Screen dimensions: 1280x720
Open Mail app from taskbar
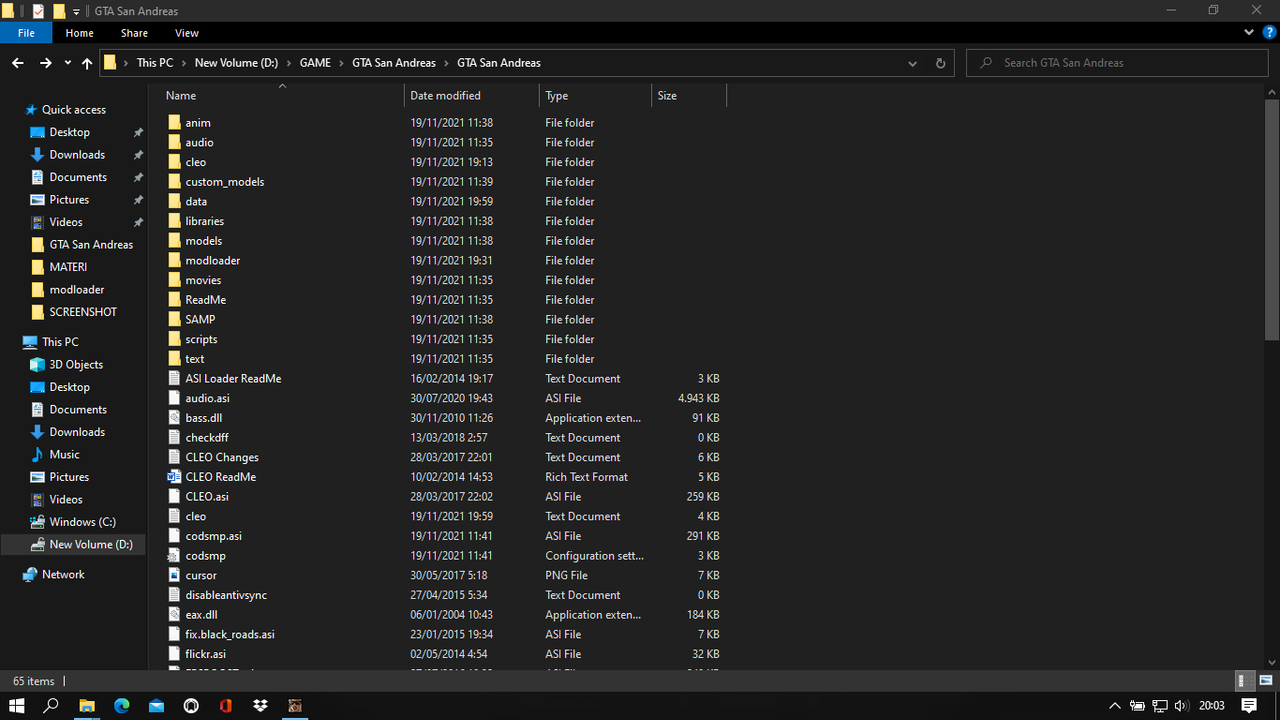(x=156, y=705)
